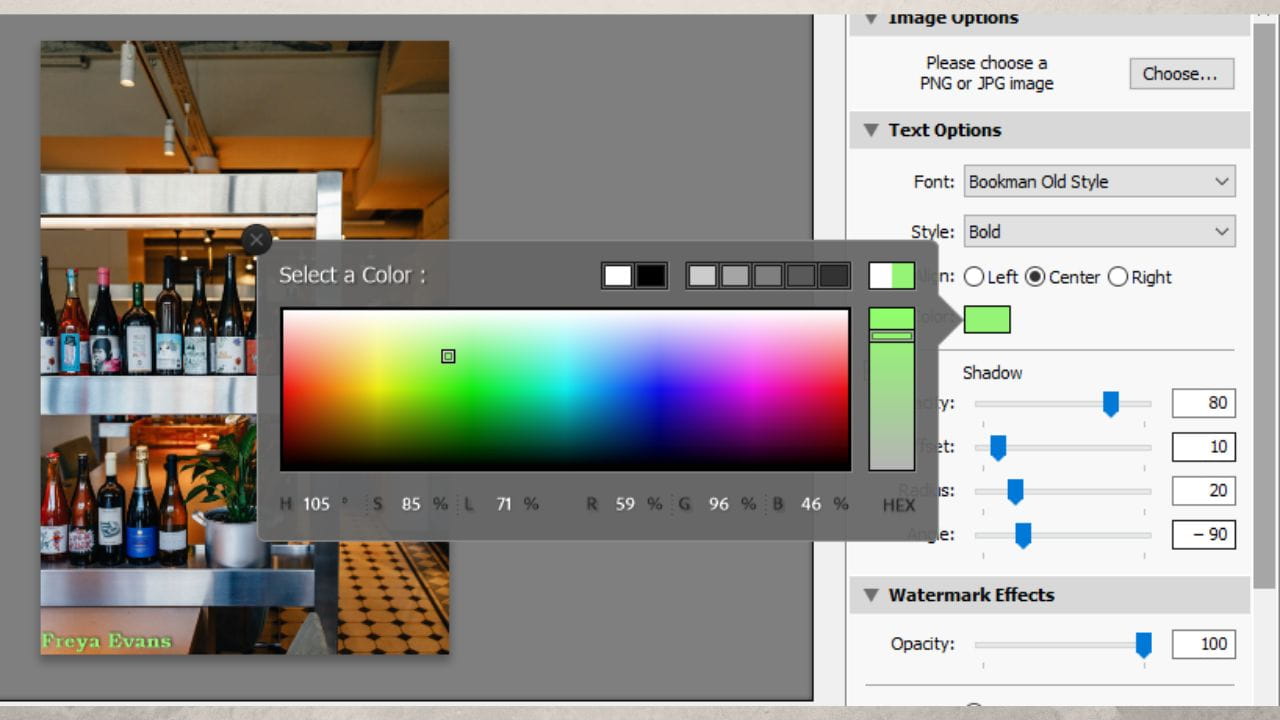1280x720 pixels.
Task: Click the wine bottles preview image
Action: (x=245, y=348)
